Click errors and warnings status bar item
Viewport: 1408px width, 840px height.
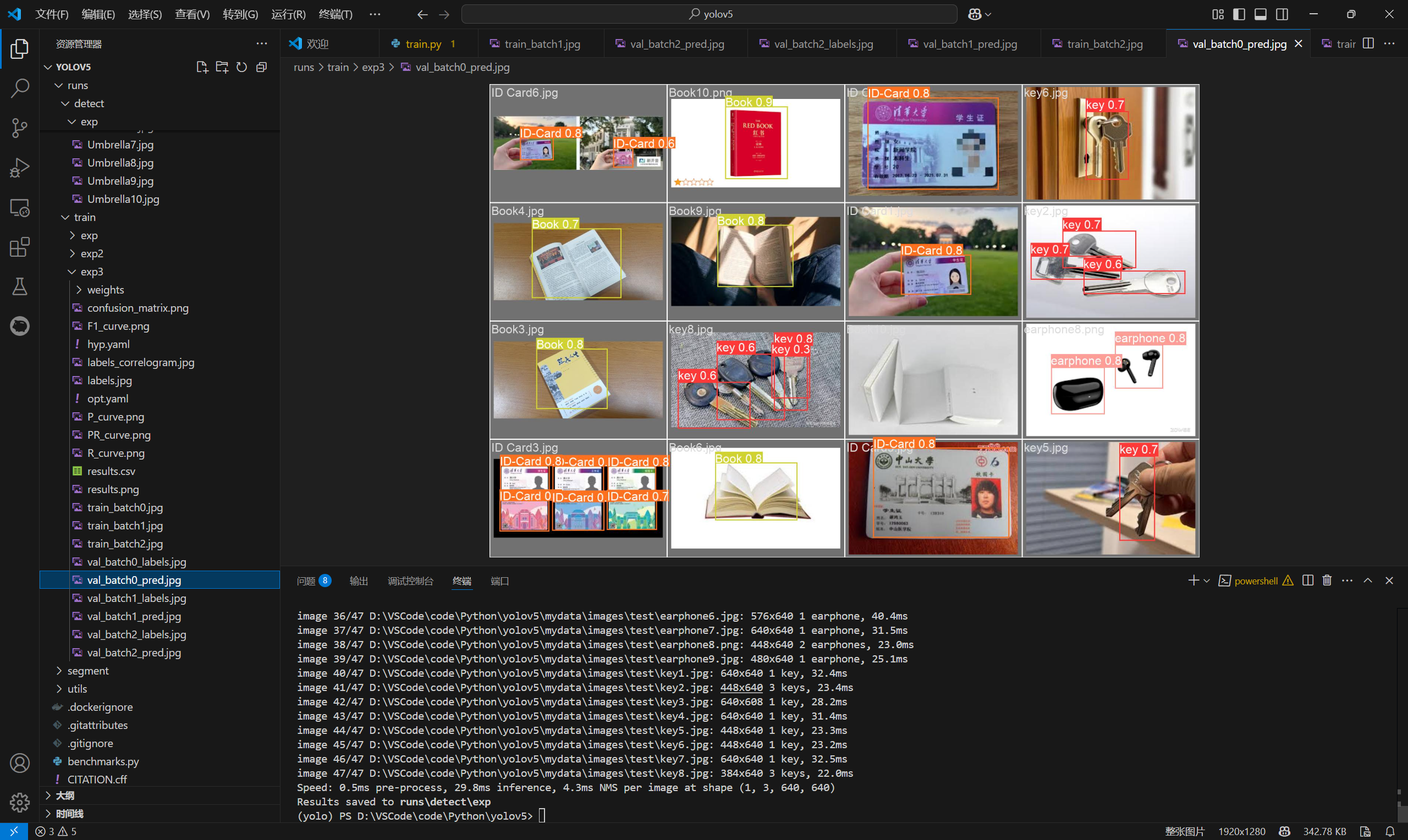[56, 832]
